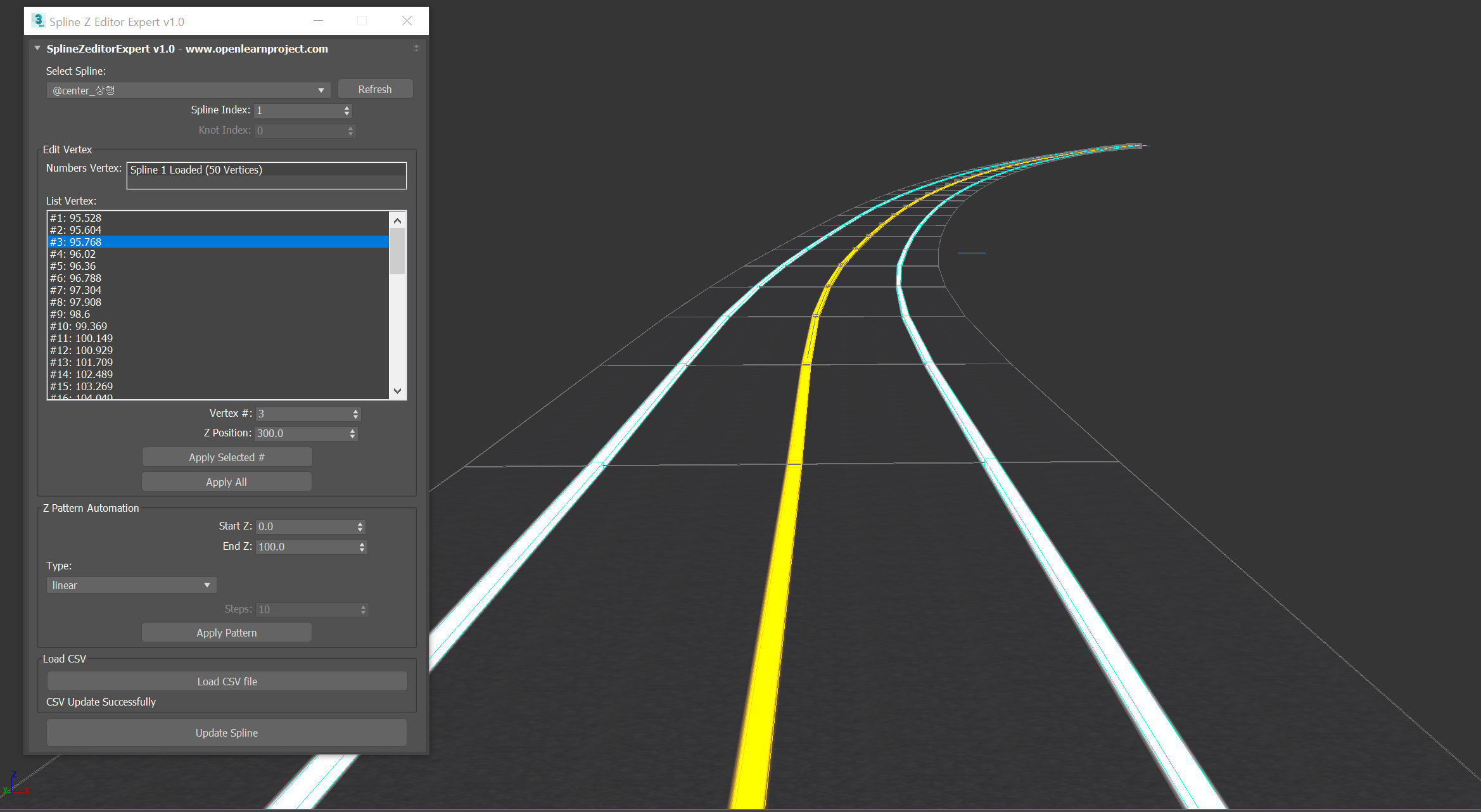The width and height of the screenshot is (1481, 812).
Task: Click list scrollbar up arrow
Action: tap(397, 220)
